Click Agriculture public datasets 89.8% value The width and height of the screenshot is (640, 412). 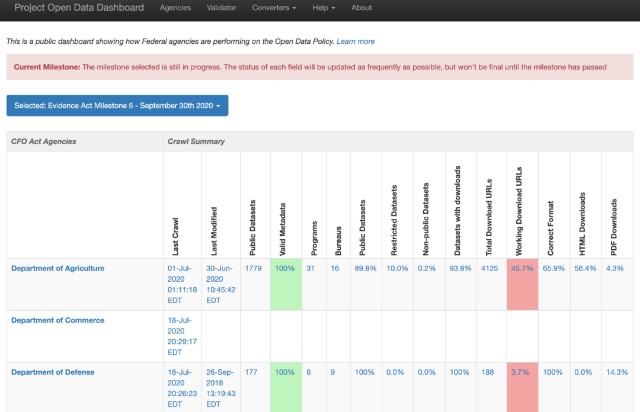(x=365, y=268)
